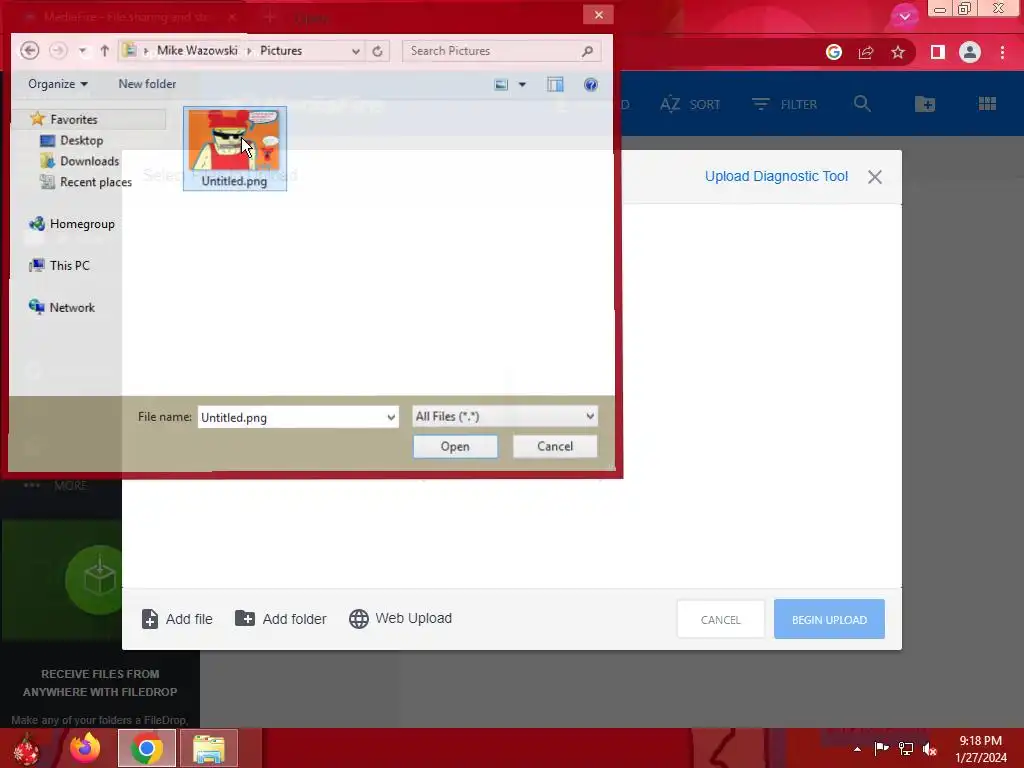Click the File name input box

coord(291,417)
